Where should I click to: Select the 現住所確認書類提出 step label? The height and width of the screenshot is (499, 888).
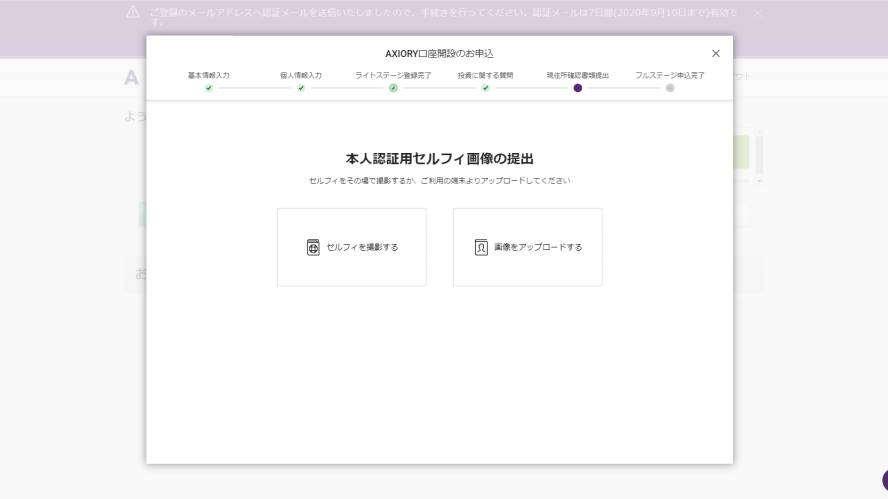(578, 75)
